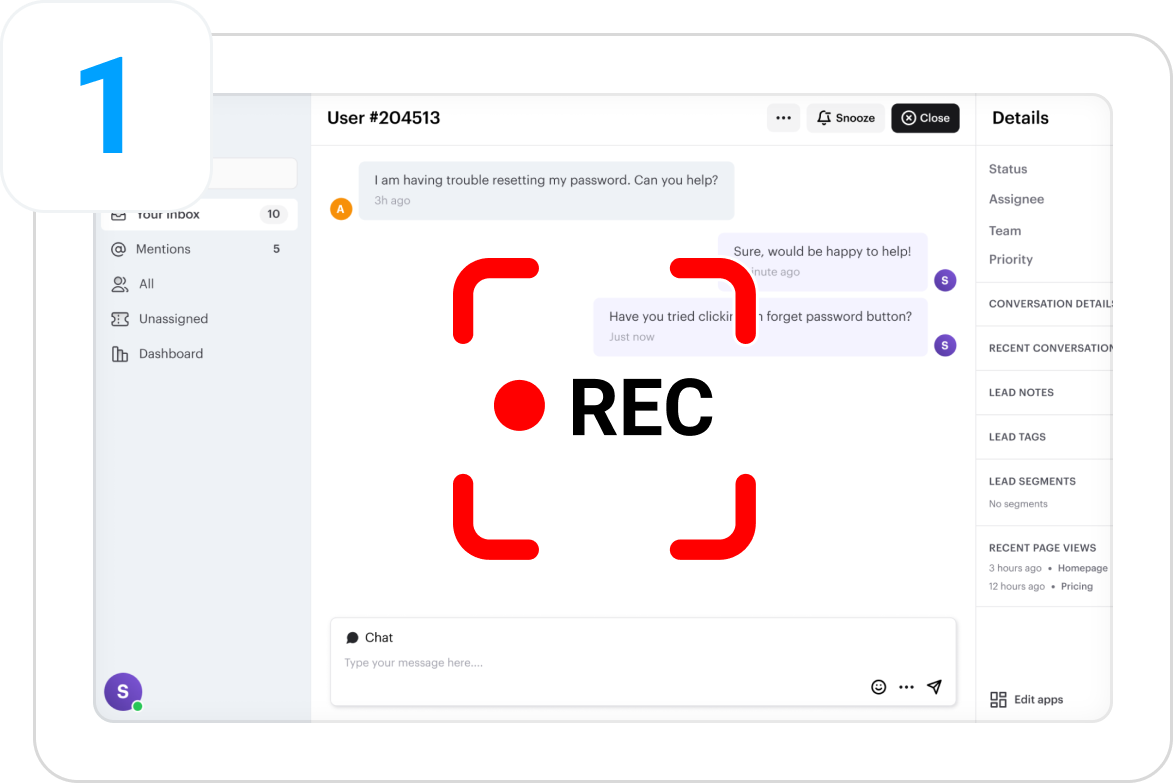1173x783 pixels.
Task: Click the Unassigned ticket icon
Action: 120,319
